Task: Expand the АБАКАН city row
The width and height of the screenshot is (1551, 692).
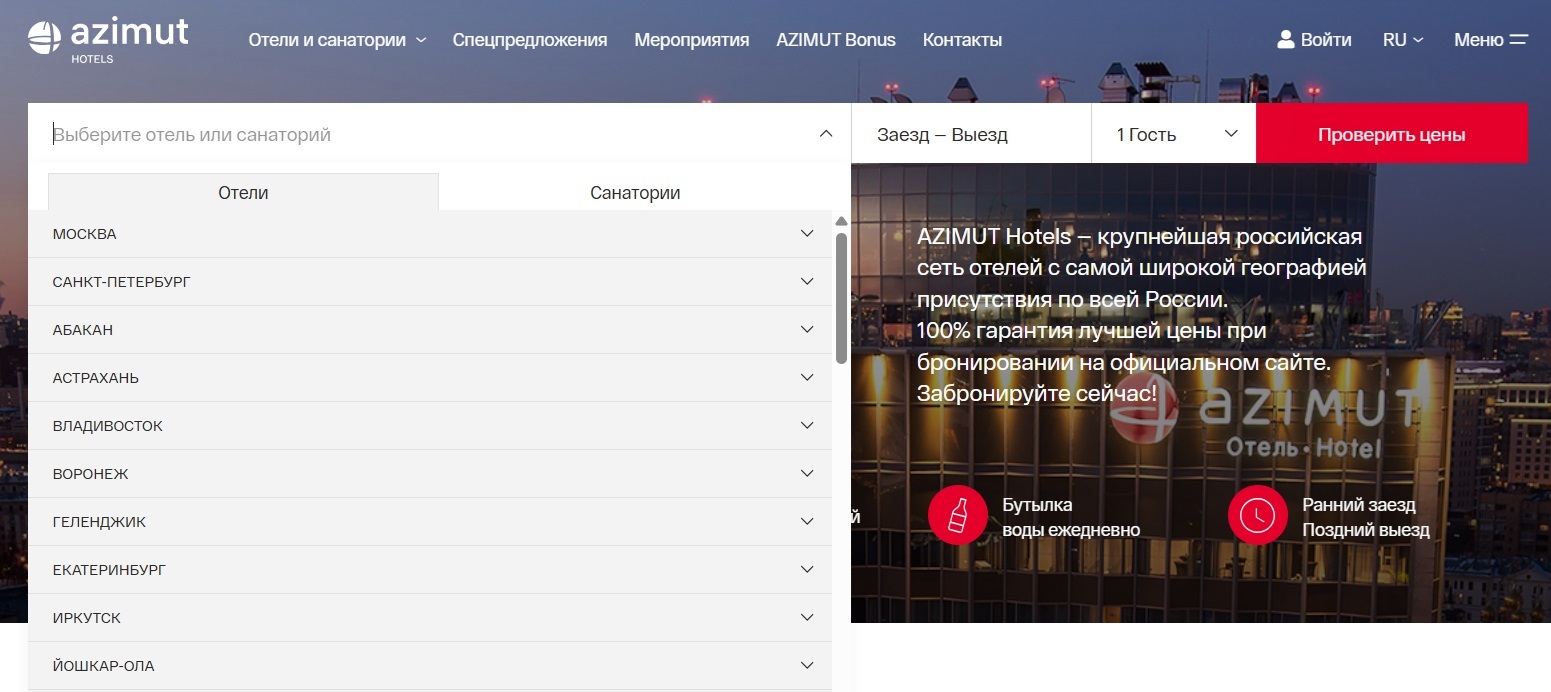Action: pos(430,330)
